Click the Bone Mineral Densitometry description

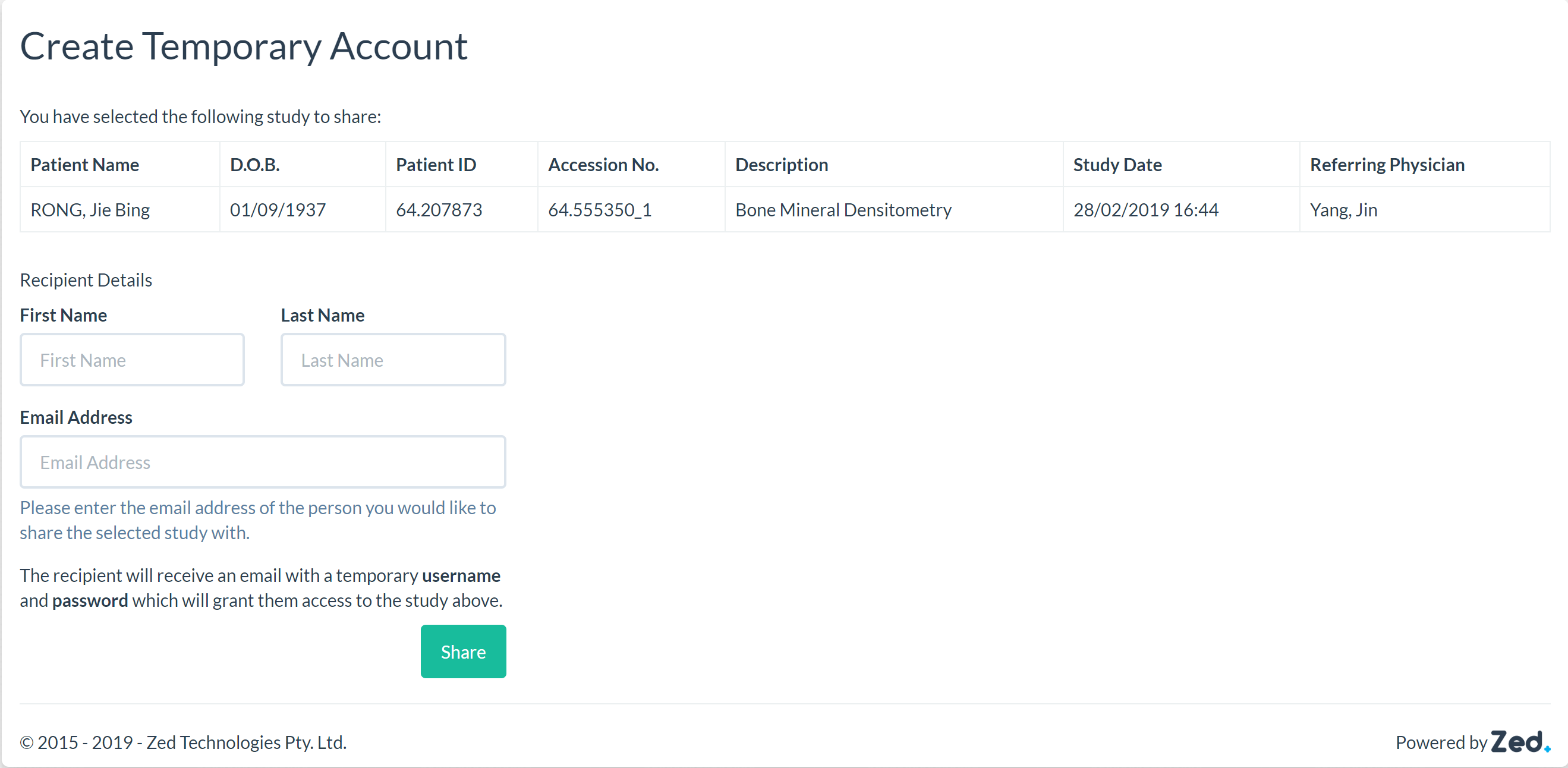tap(843, 210)
